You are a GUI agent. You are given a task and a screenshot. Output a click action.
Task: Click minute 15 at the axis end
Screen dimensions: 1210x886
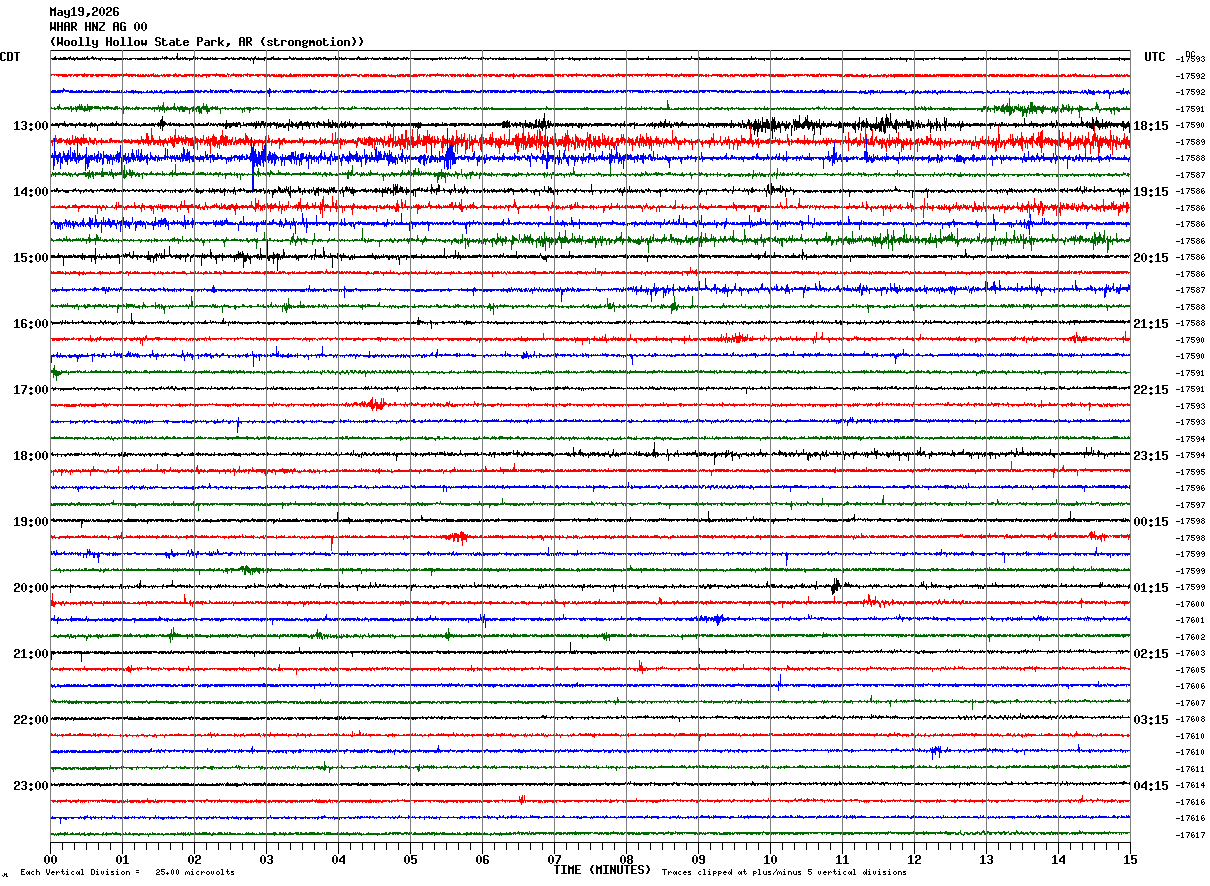tap(1130, 859)
